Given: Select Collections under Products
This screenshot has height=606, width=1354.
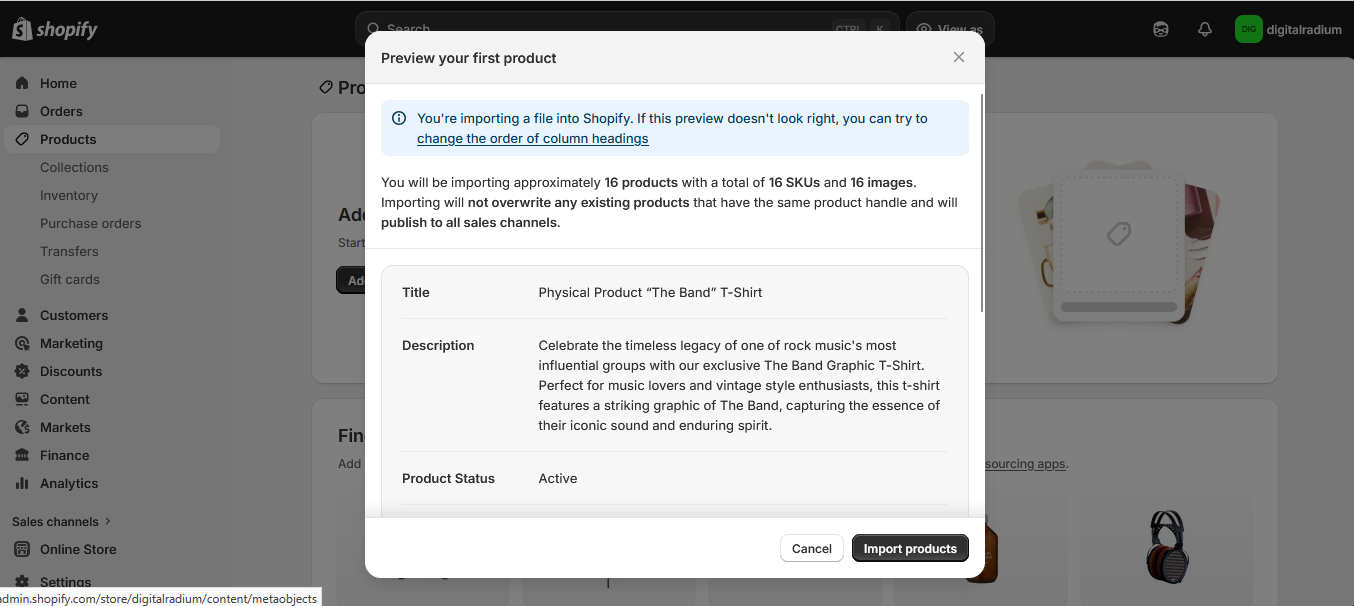Looking at the screenshot, I should coord(75,167).
